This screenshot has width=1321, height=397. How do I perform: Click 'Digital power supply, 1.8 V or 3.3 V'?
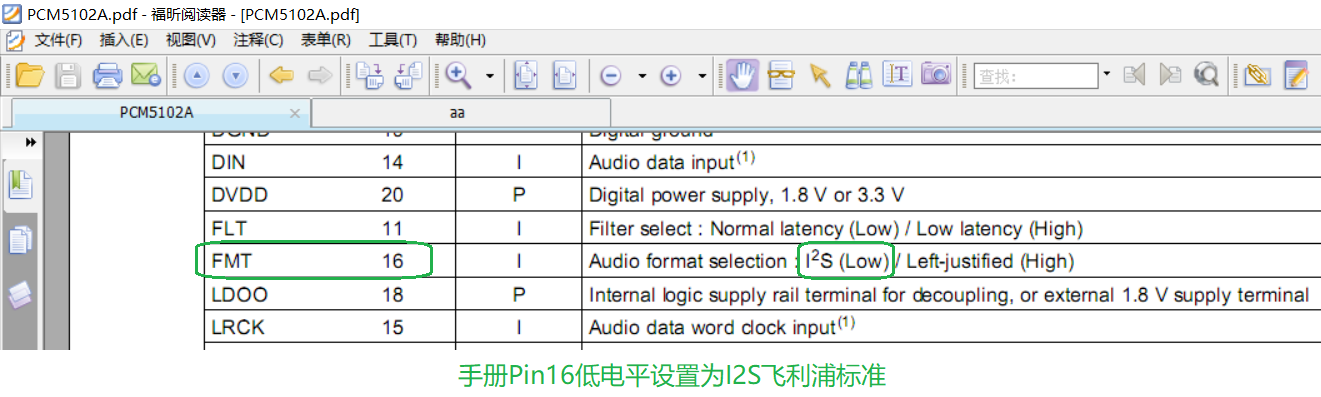[747, 195]
